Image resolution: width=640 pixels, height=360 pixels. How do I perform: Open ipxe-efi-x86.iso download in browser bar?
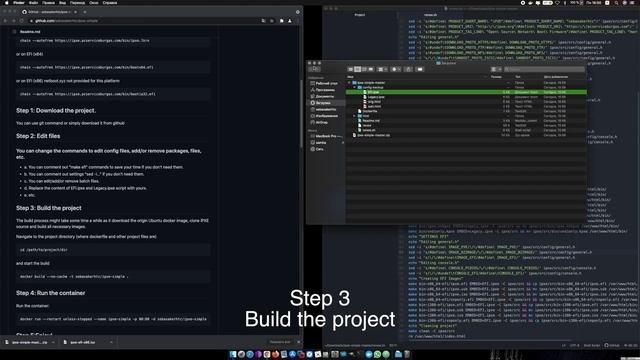[x=83, y=342]
